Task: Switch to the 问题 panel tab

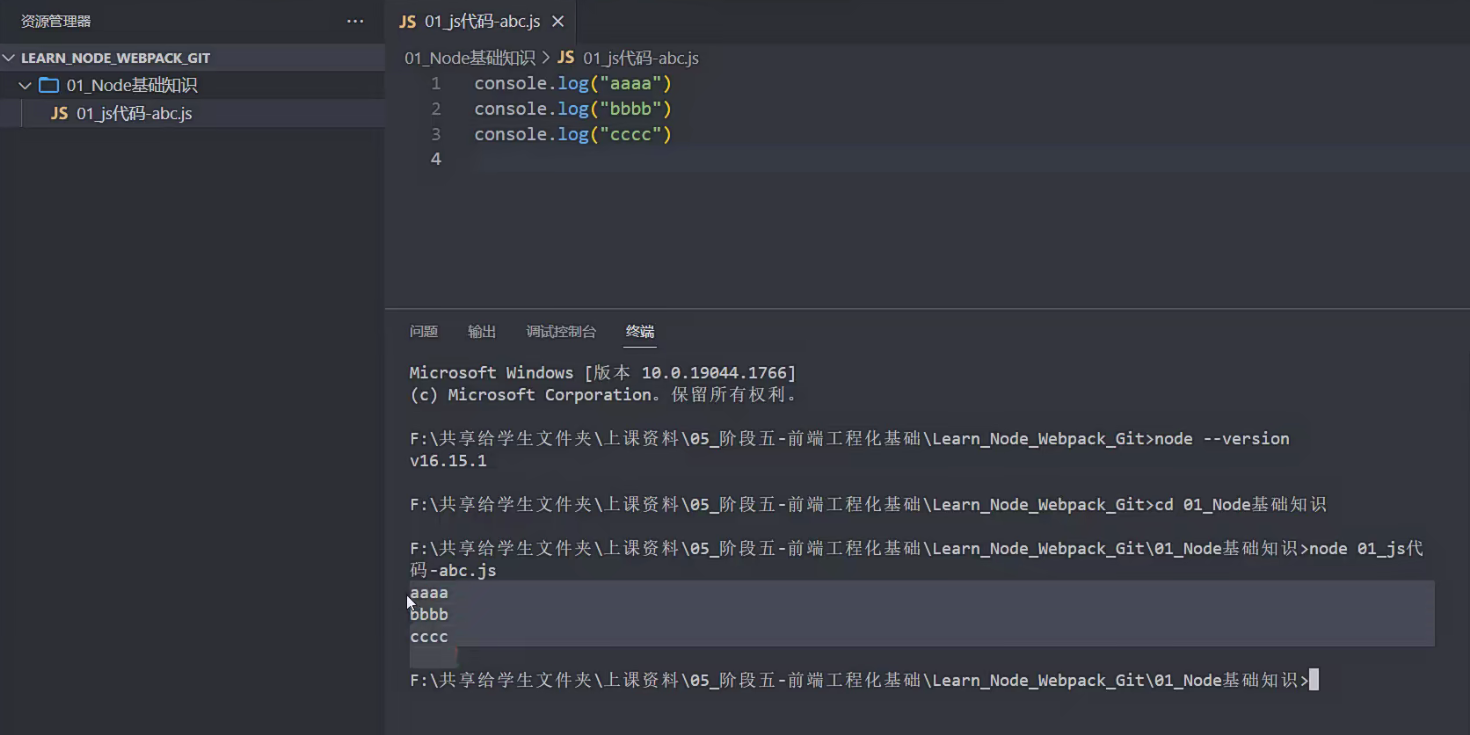Action: tap(422, 331)
